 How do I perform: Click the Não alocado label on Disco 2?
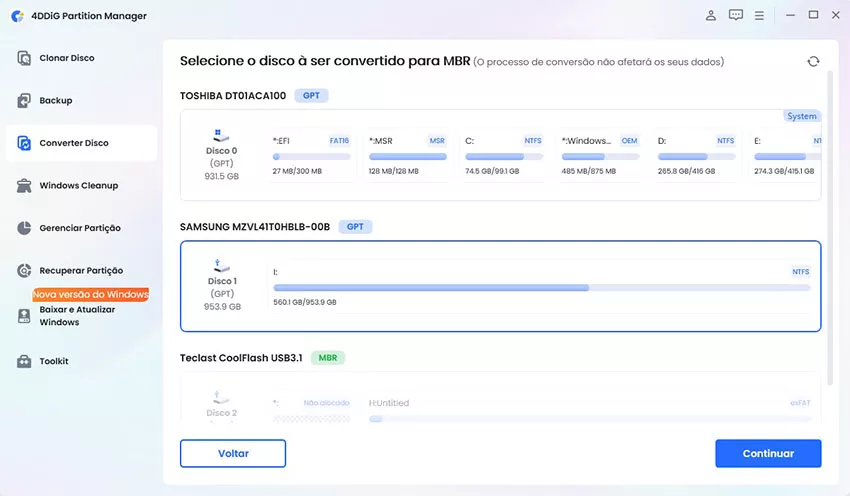coord(326,403)
